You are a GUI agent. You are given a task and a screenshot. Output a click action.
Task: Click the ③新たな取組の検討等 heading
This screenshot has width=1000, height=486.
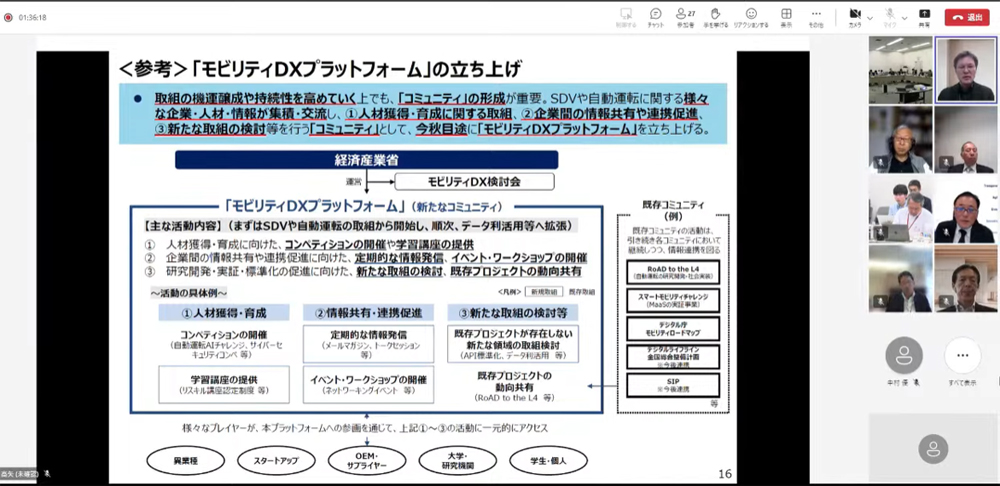pos(513,313)
